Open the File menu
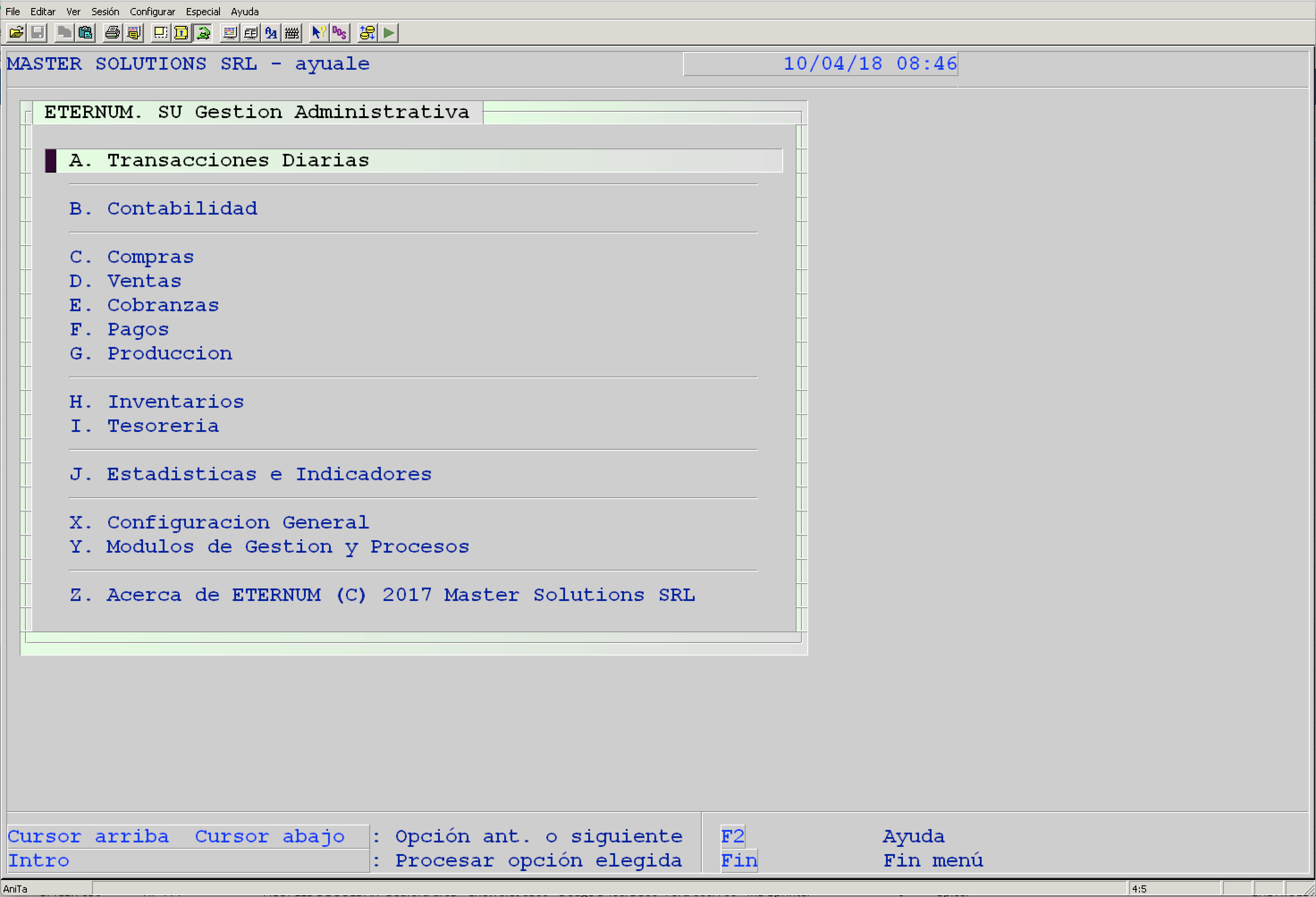The width and height of the screenshot is (1316, 897). (x=13, y=11)
